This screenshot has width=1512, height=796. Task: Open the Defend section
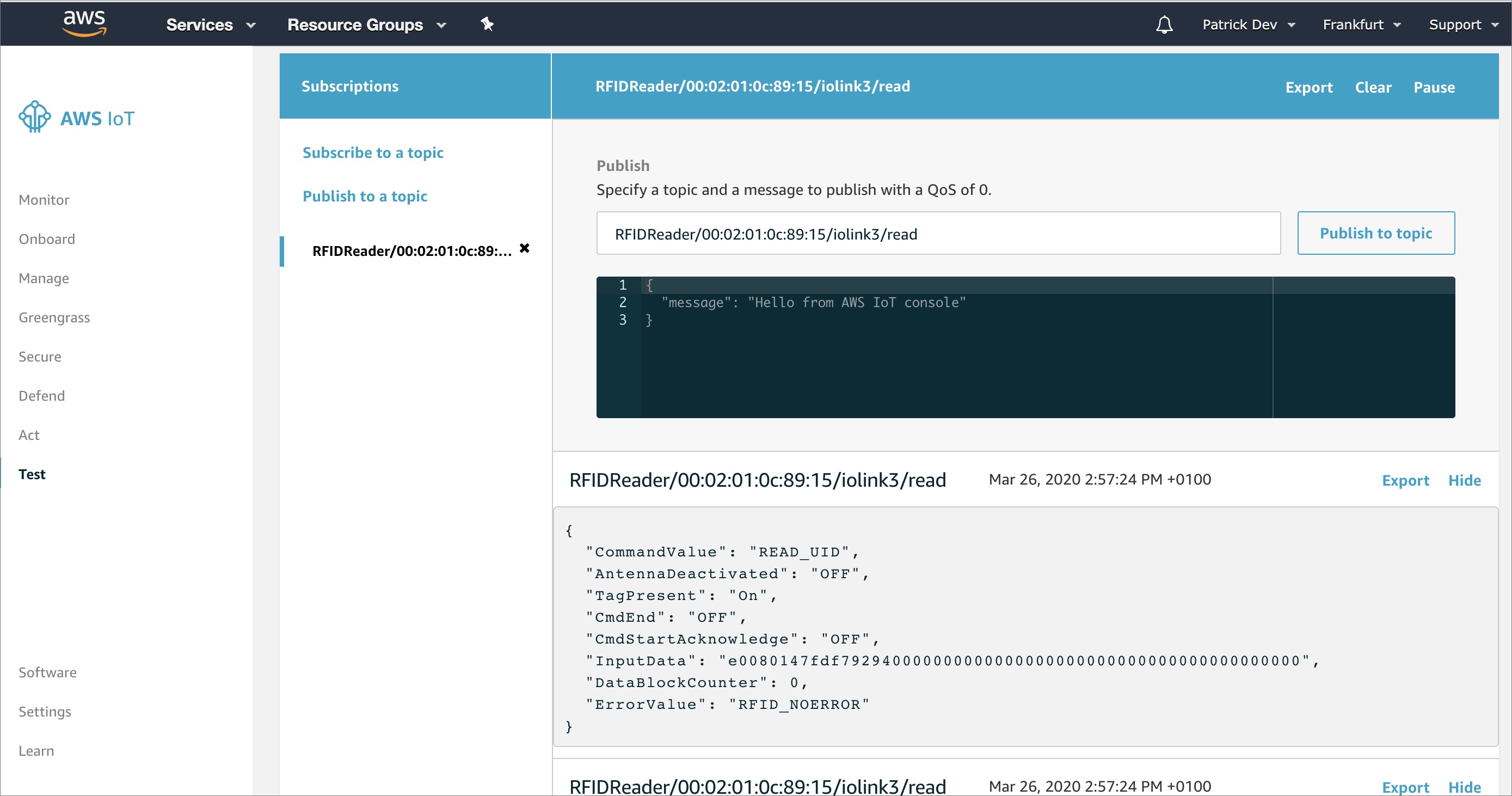(42, 396)
